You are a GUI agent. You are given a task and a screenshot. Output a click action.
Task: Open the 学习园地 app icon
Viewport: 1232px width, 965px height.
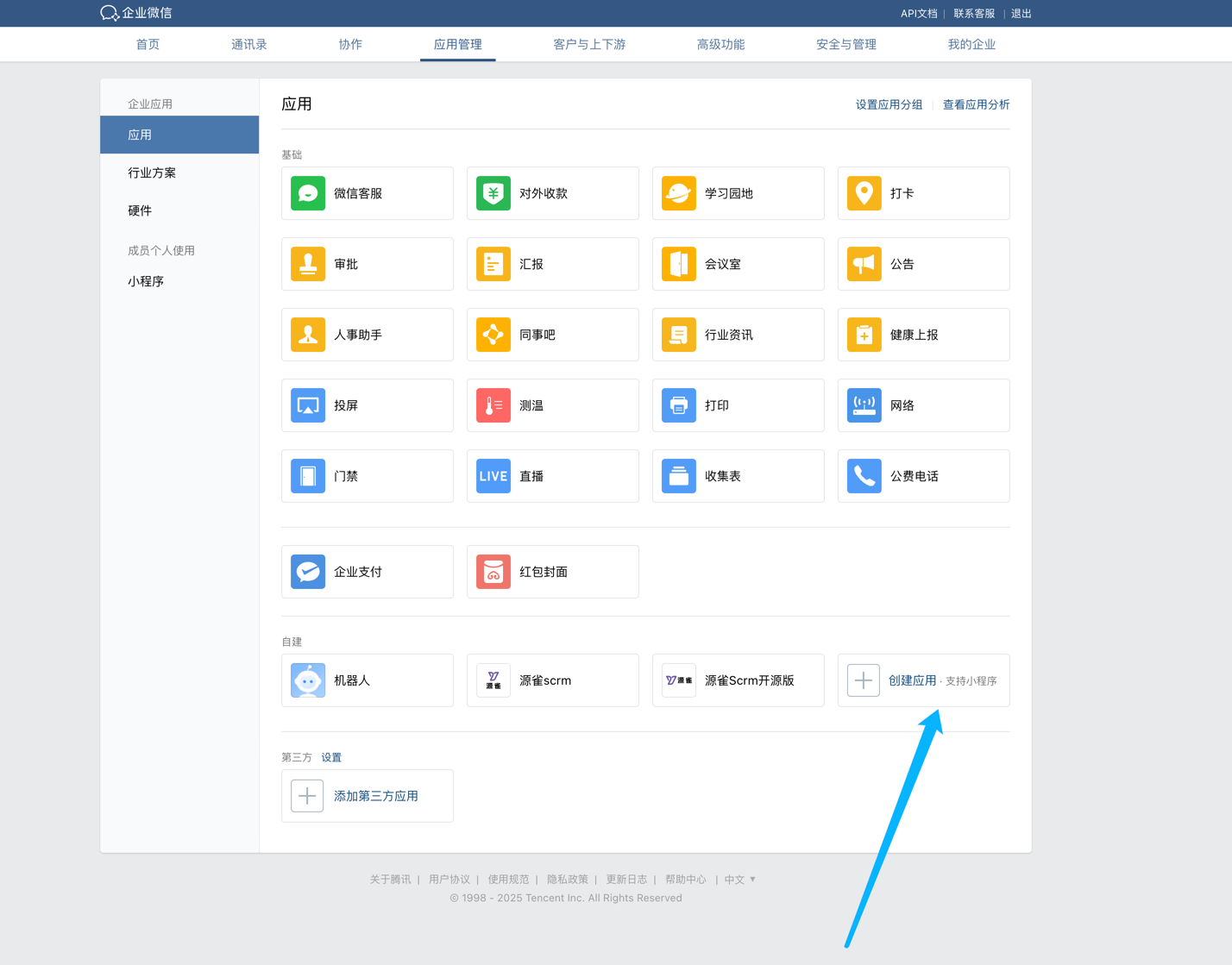[679, 193]
